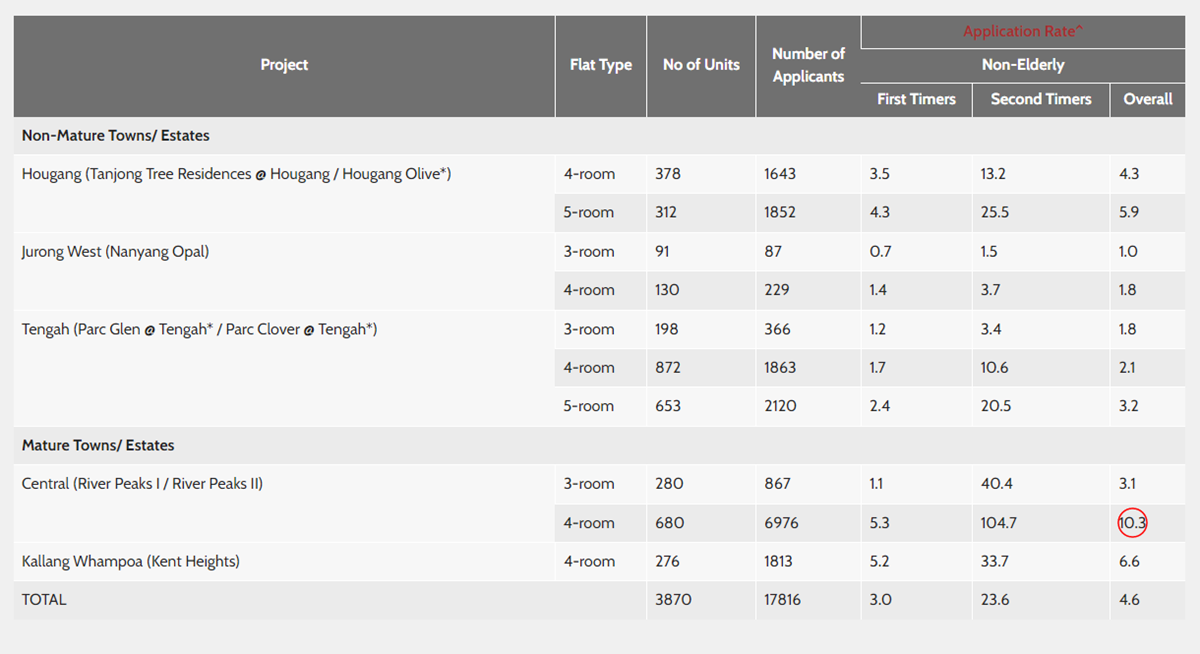The height and width of the screenshot is (654, 1200).
Task: Click the Overall column header
Action: point(1148,99)
